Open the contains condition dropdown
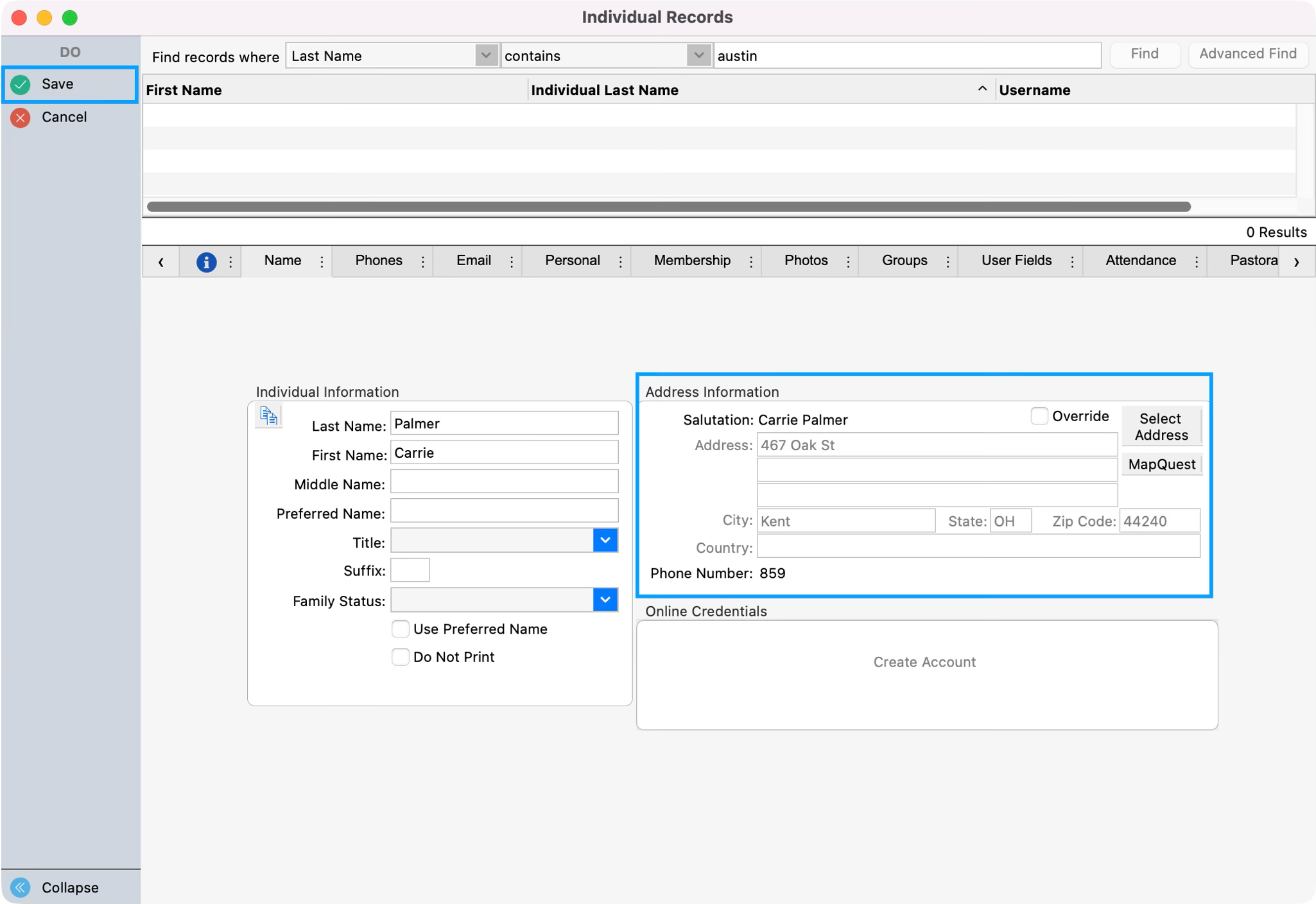The height and width of the screenshot is (904, 1316). pyautogui.click(x=698, y=56)
